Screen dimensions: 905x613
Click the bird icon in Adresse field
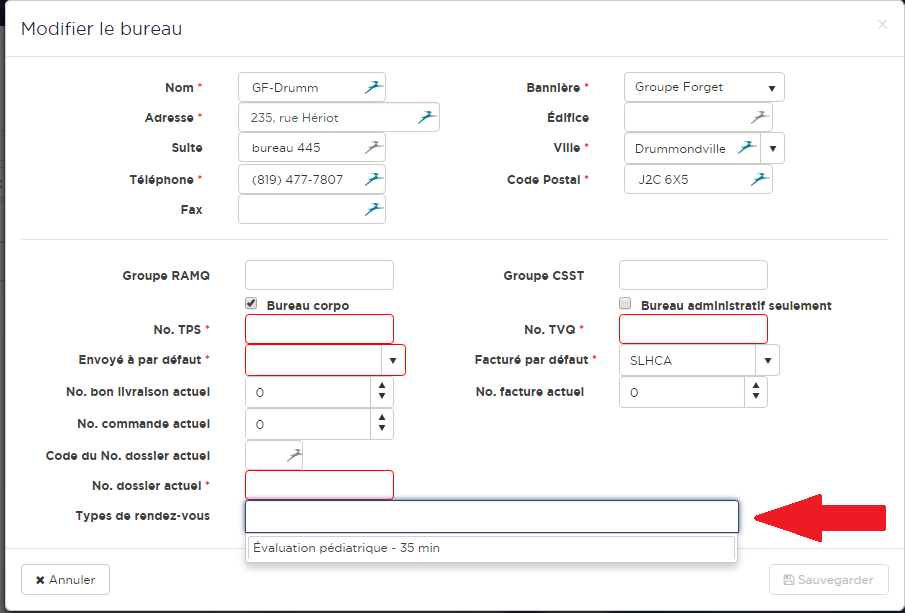point(427,117)
